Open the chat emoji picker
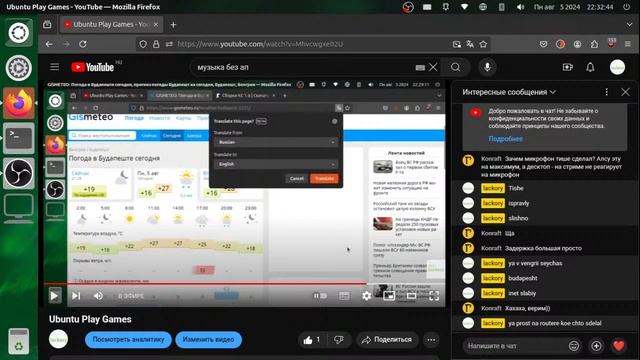Screen dimensions: 640x360 click(574, 346)
